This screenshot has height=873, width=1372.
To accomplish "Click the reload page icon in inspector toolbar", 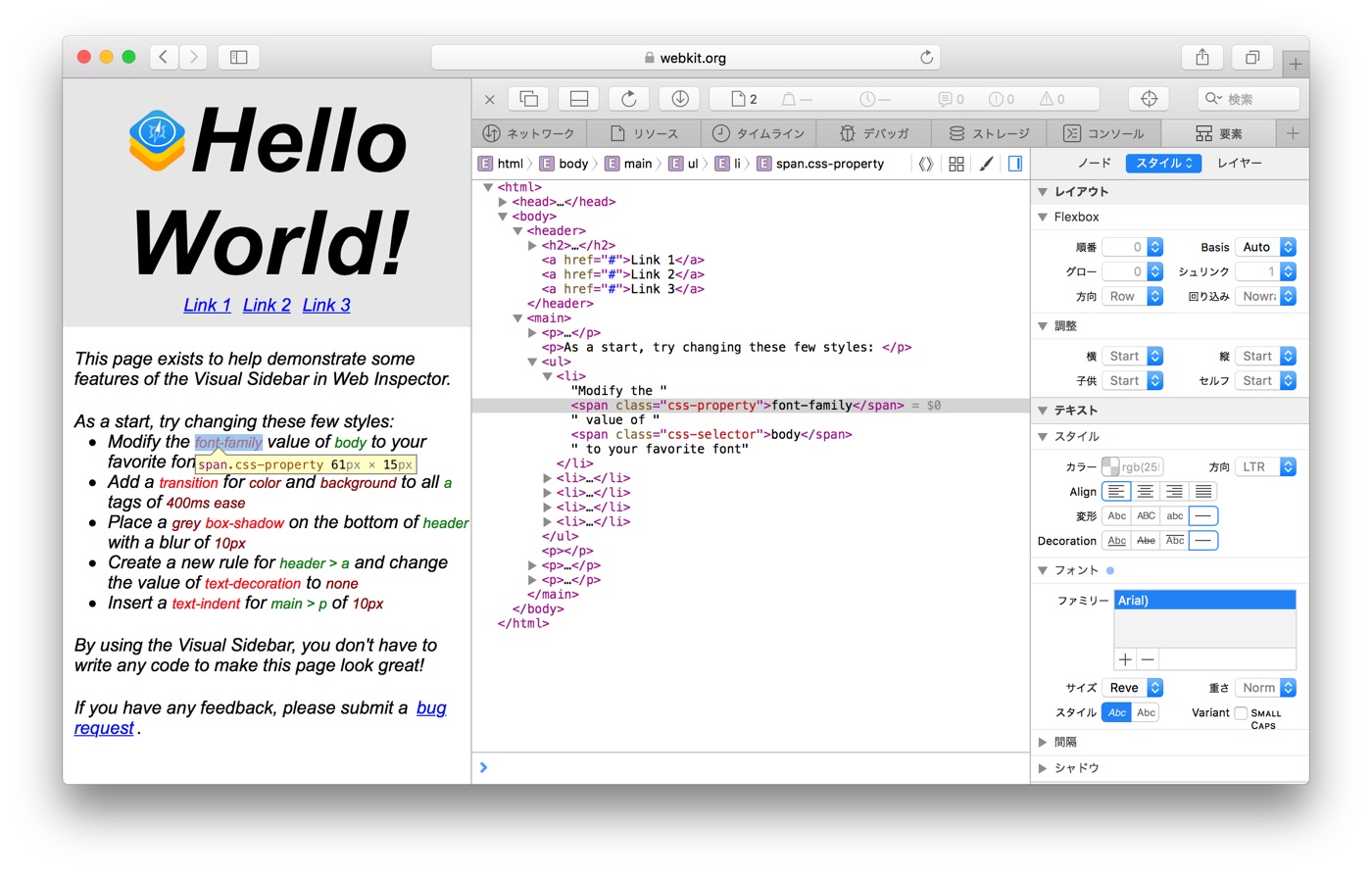I will 629,99.
